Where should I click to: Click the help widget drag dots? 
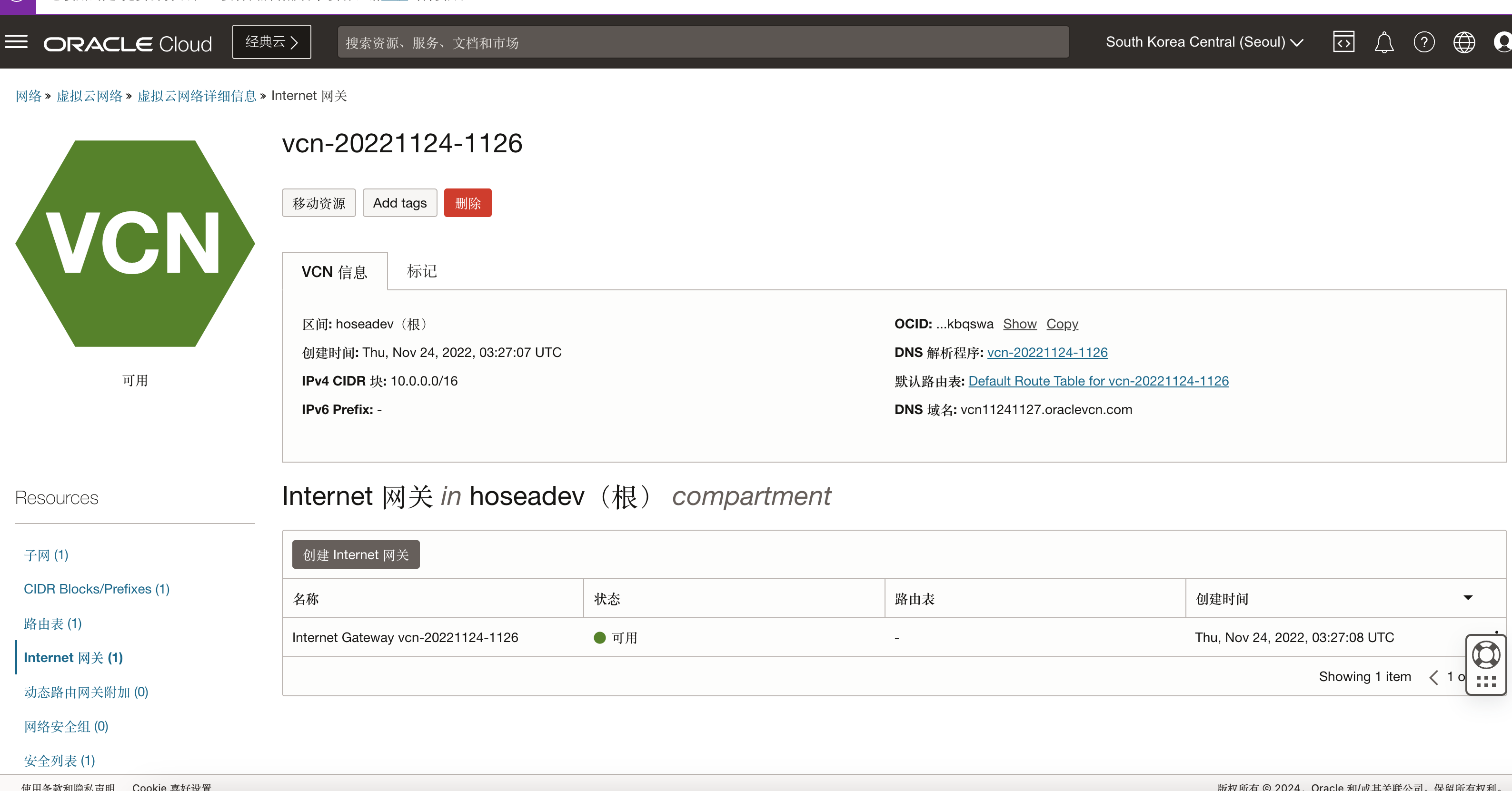click(x=1486, y=681)
